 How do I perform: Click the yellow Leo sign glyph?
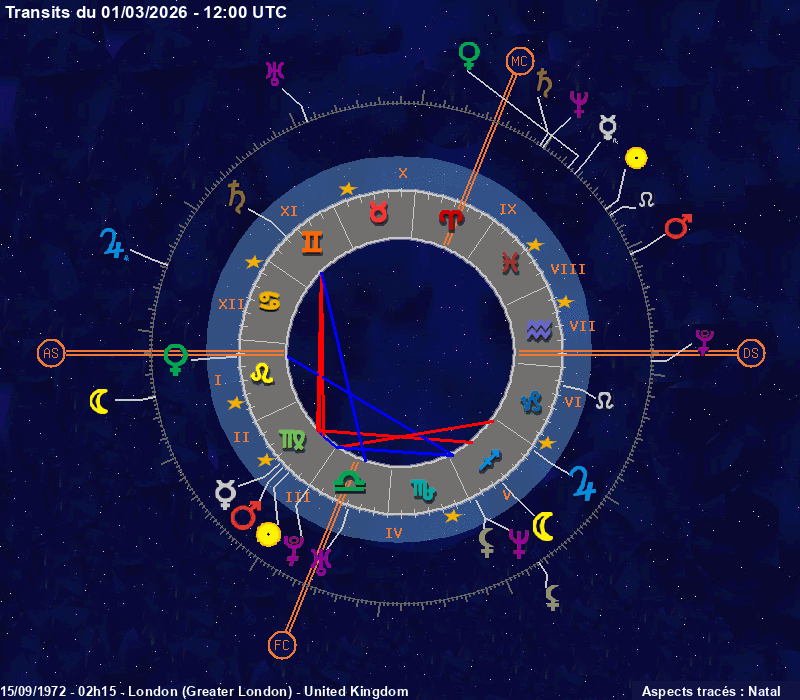(x=260, y=372)
